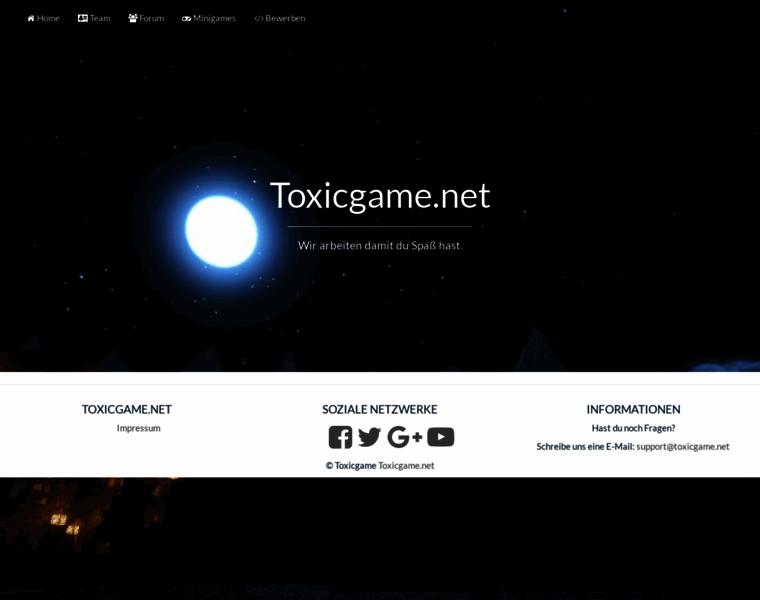Viewport: 760px width, 600px height.
Task: Open the Team page from navigation
Action: pos(94,18)
